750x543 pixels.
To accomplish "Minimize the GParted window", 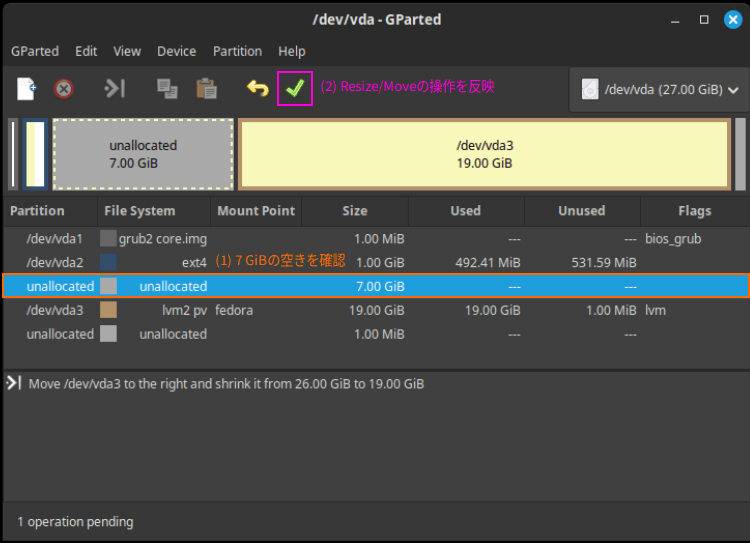I will point(675,20).
